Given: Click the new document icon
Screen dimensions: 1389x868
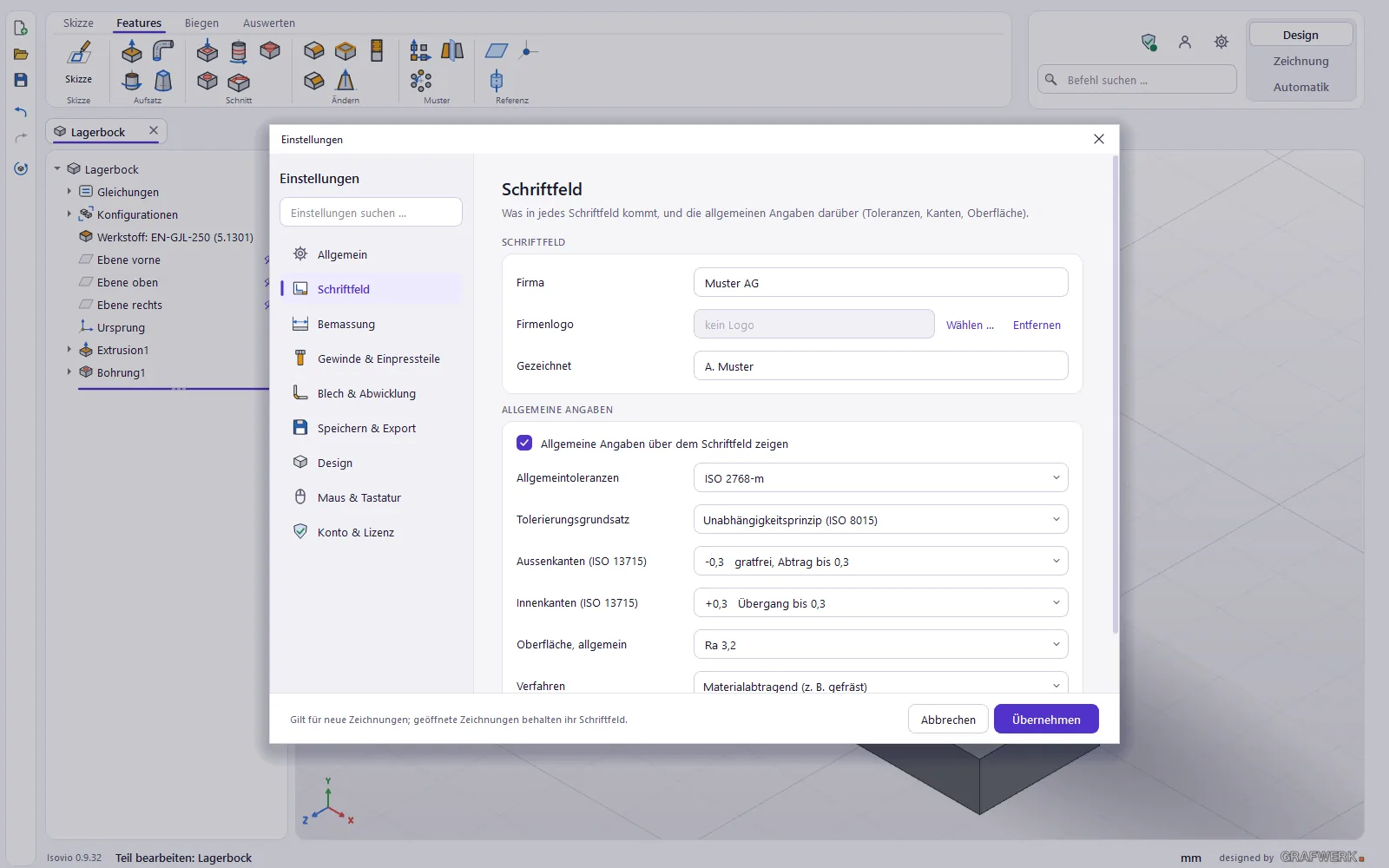Looking at the screenshot, I should click(21, 28).
